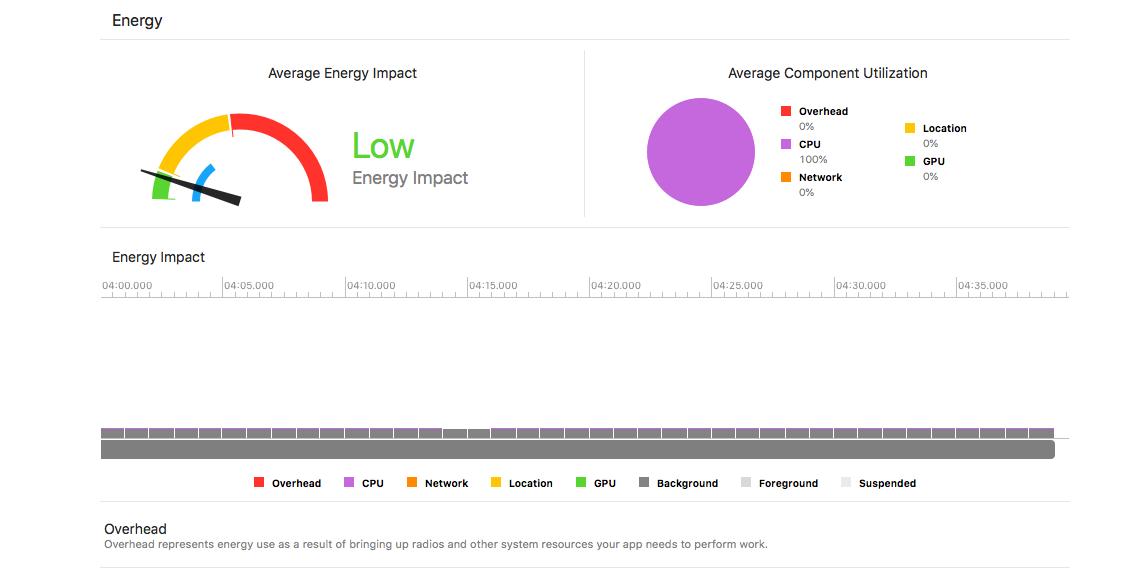Click the Background gray swatch in bottom legend

(644, 482)
